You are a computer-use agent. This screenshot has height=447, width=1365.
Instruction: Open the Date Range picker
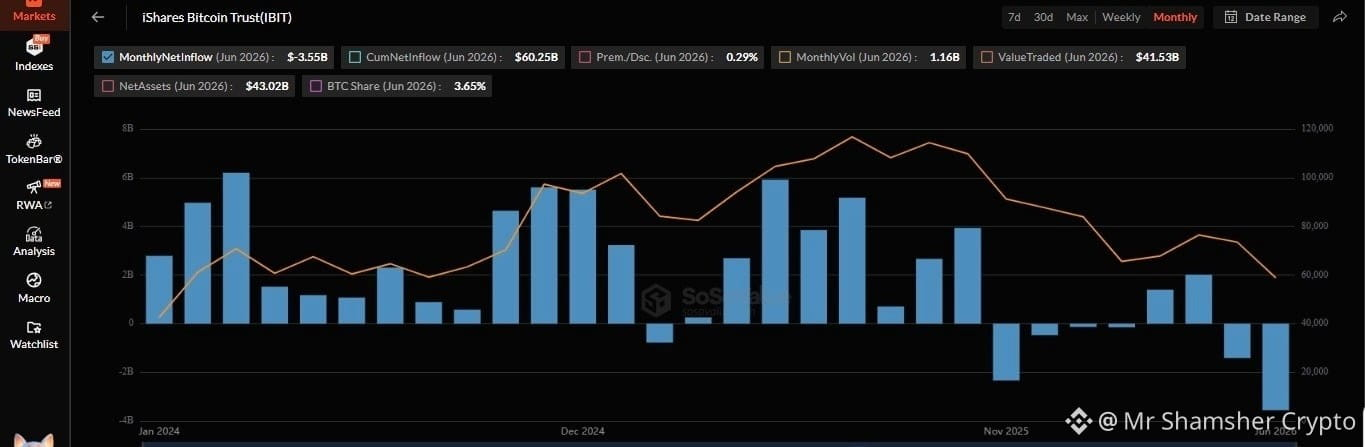[1266, 17]
